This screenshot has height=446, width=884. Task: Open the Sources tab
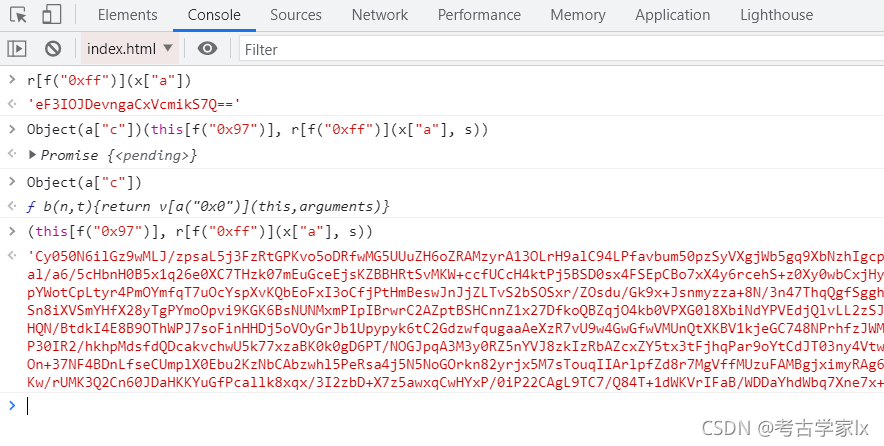(295, 15)
